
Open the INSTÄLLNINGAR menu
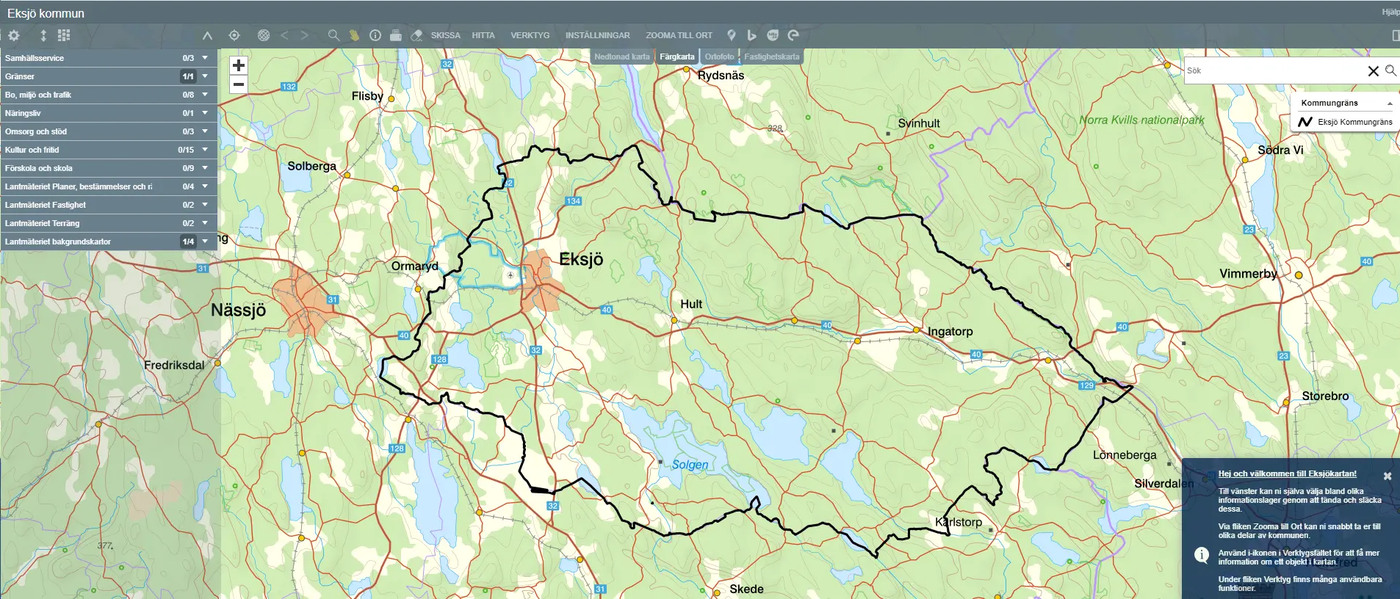(600, 35)
